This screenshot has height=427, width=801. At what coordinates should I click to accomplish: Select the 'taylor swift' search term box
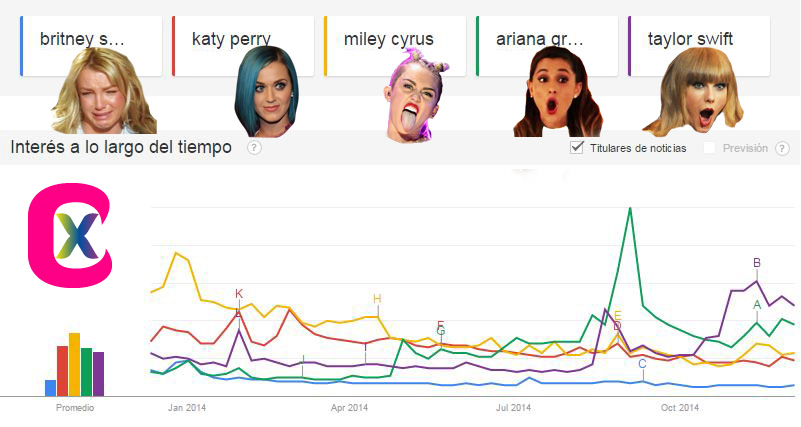tap(700, 40)
